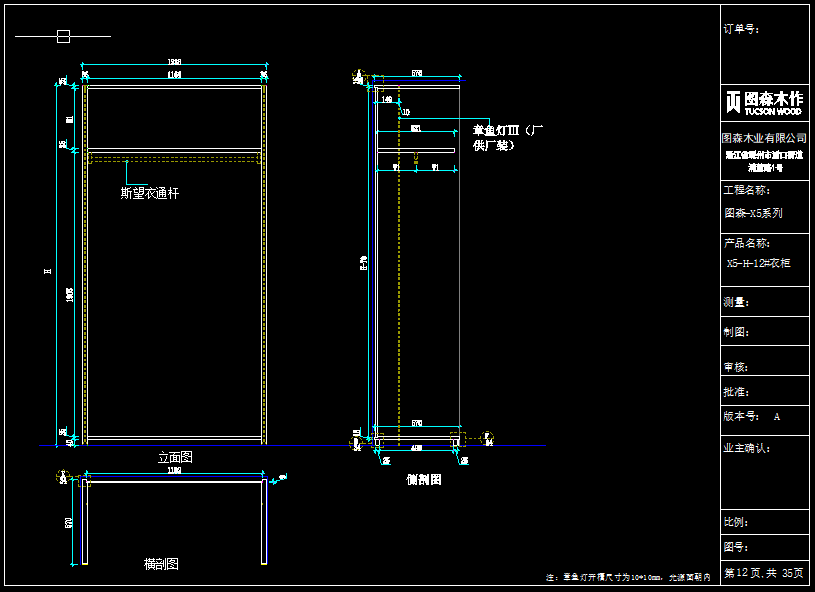
Task: Click the 审核 field in title block
Action: 736,367
